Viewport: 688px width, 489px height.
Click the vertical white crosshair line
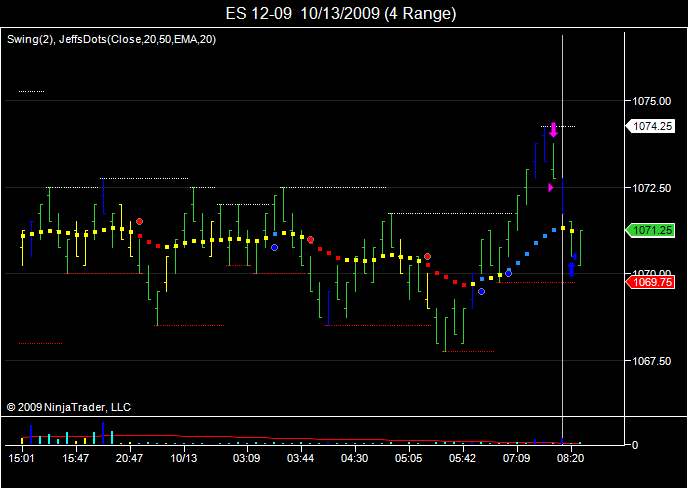pyautogui.click(x=563, y=239)
